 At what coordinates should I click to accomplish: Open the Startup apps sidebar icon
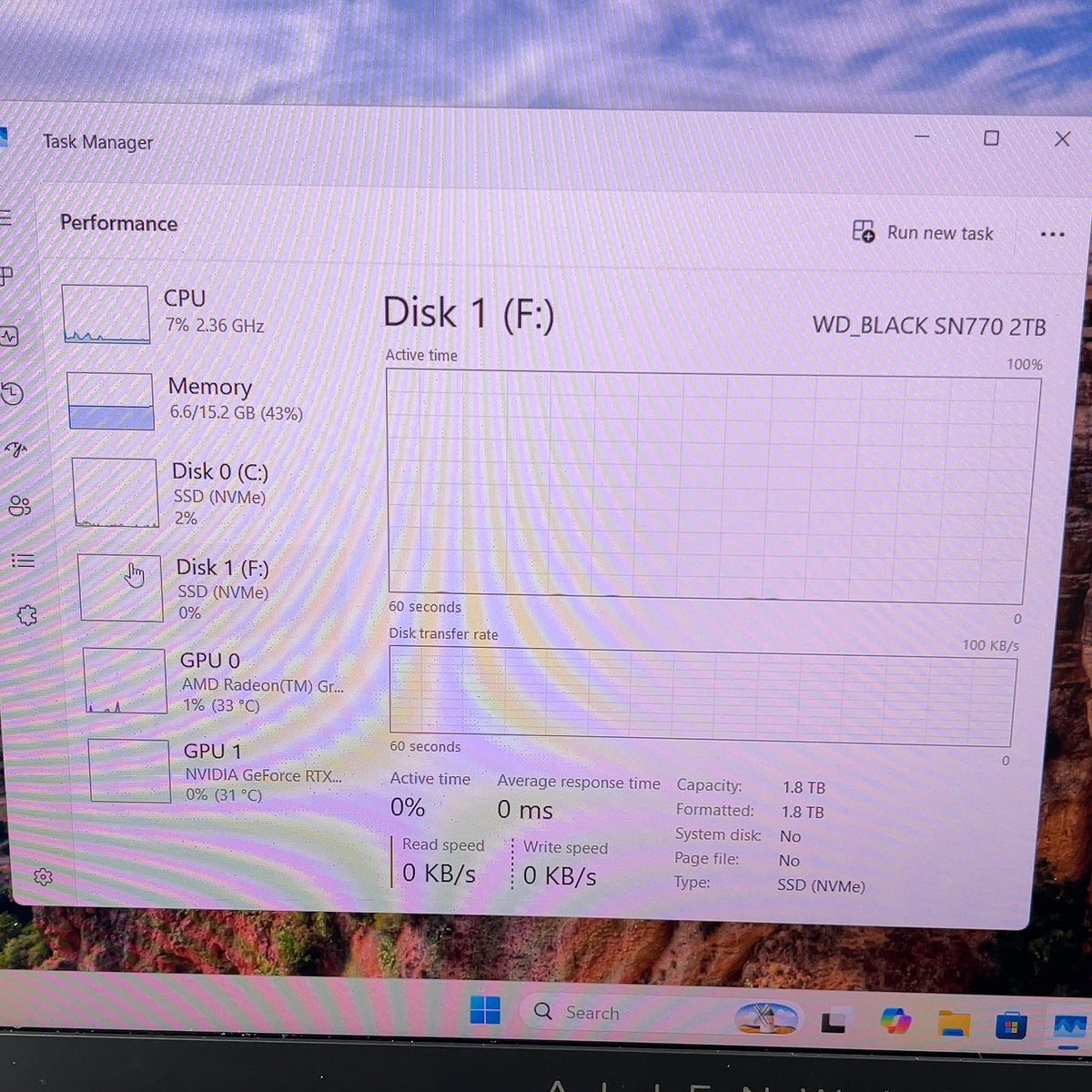coord(16,449)
